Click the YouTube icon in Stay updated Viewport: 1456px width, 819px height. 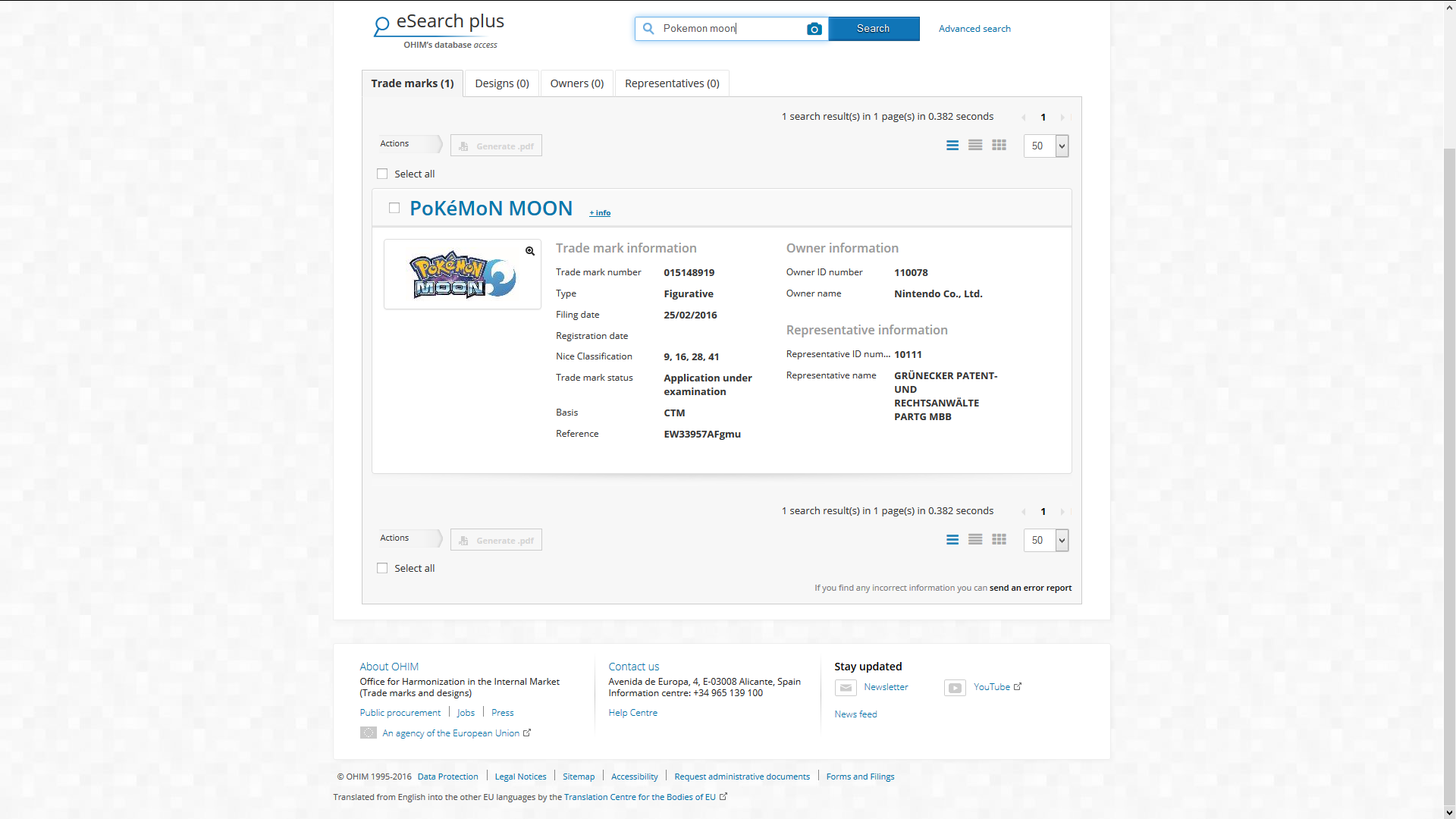point(955,688)
